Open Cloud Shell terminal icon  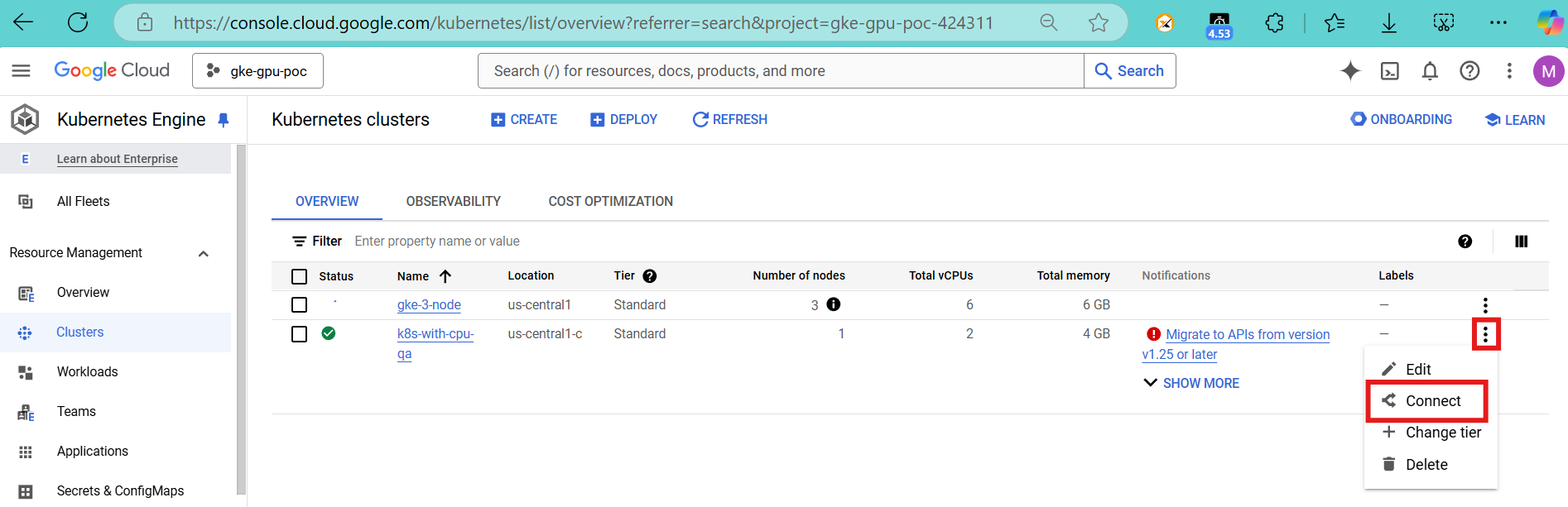click(1390, 71)
